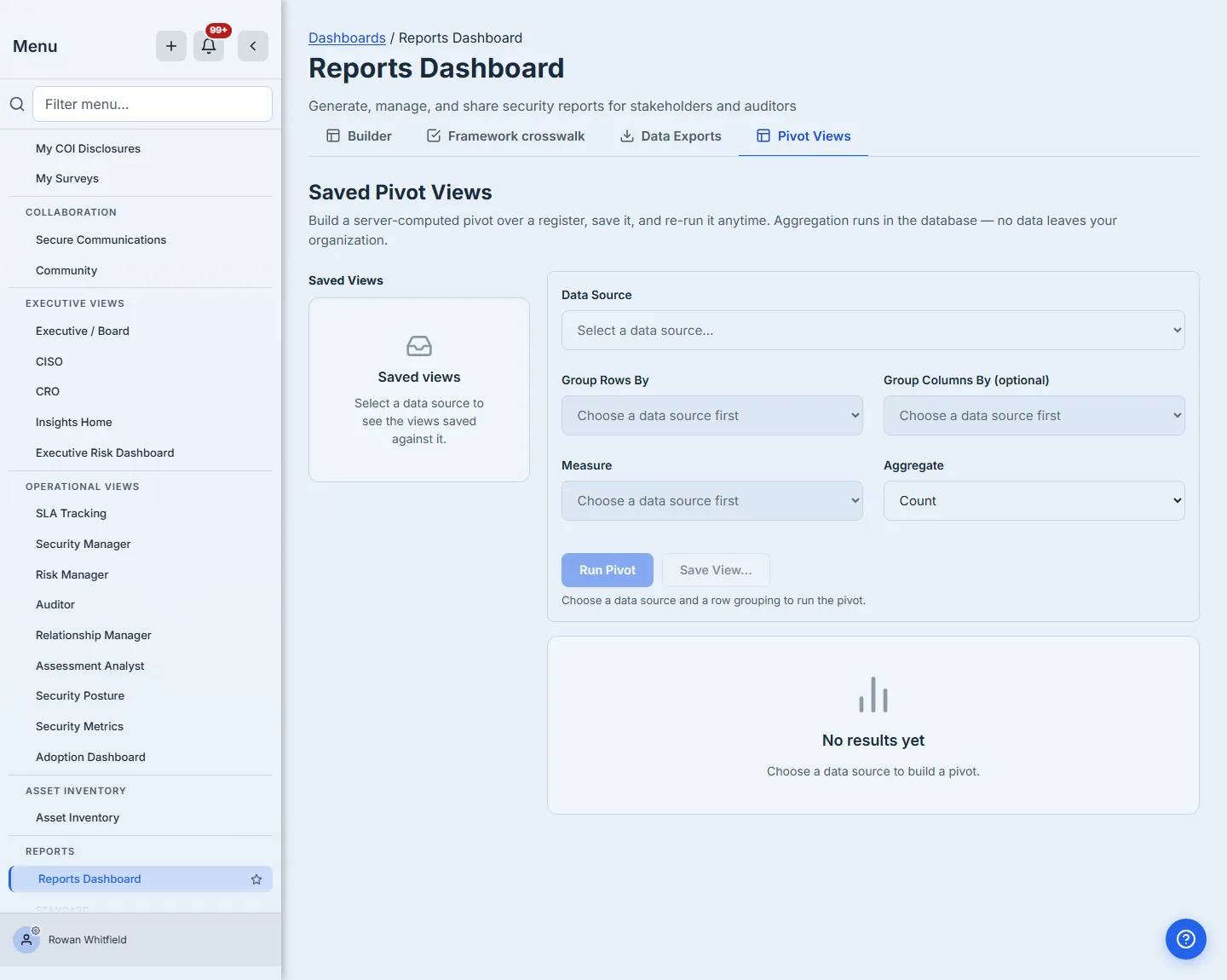Click the Run Pivot button
The width and height of the screenshot is (1227, 980).
point(608,570)
